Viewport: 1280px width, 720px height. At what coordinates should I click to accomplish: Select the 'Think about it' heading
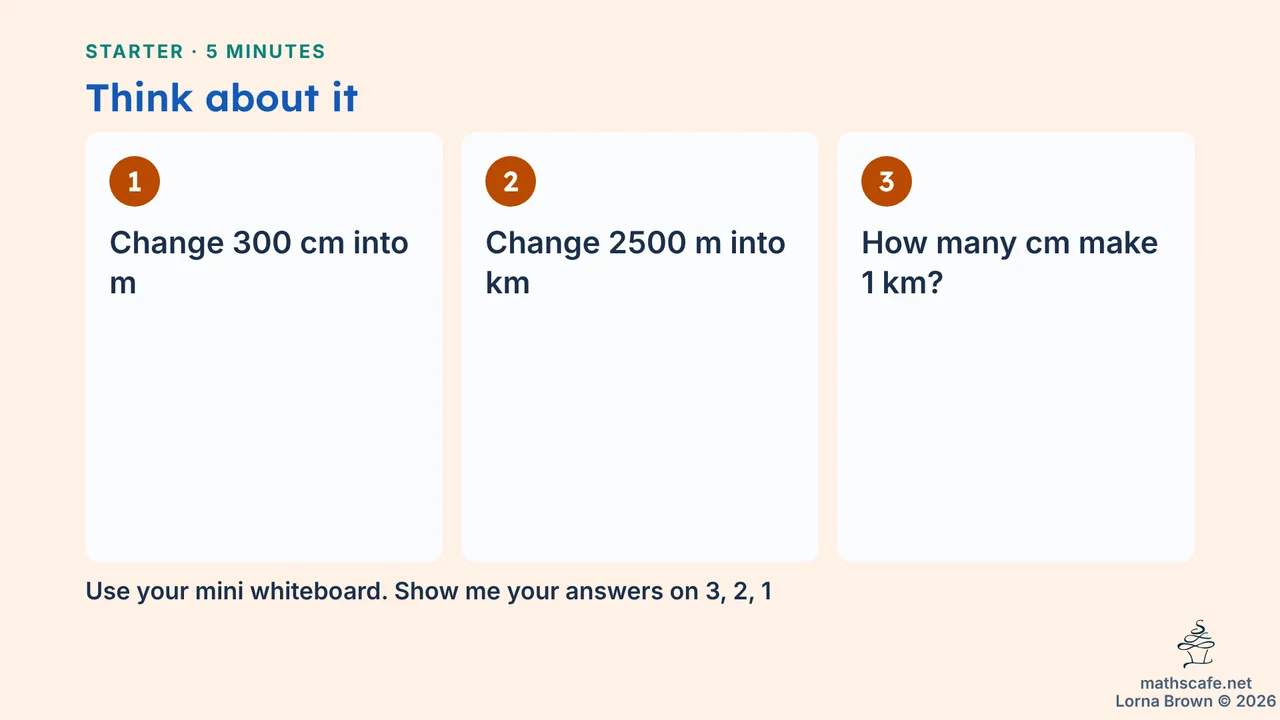click(222, 98)
